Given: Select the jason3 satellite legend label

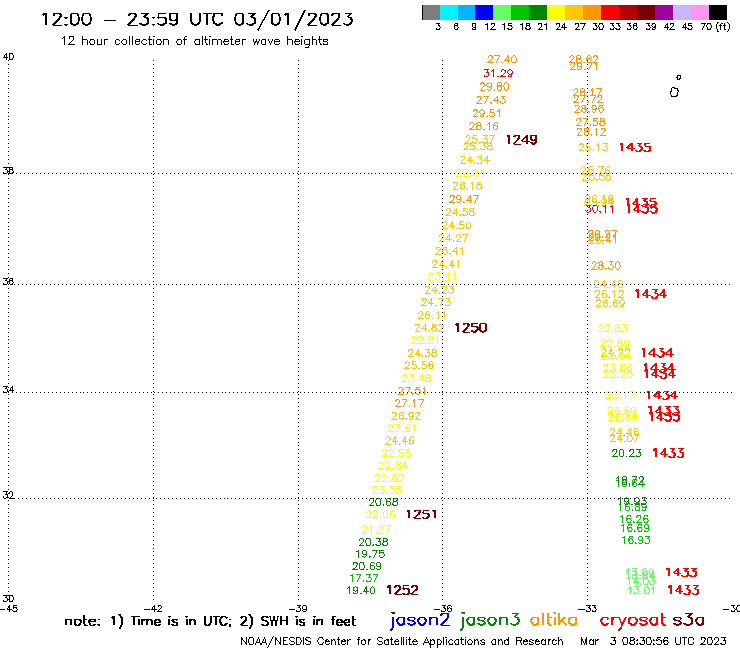Looking at the screenshot, I should click(x=490, y=621).
